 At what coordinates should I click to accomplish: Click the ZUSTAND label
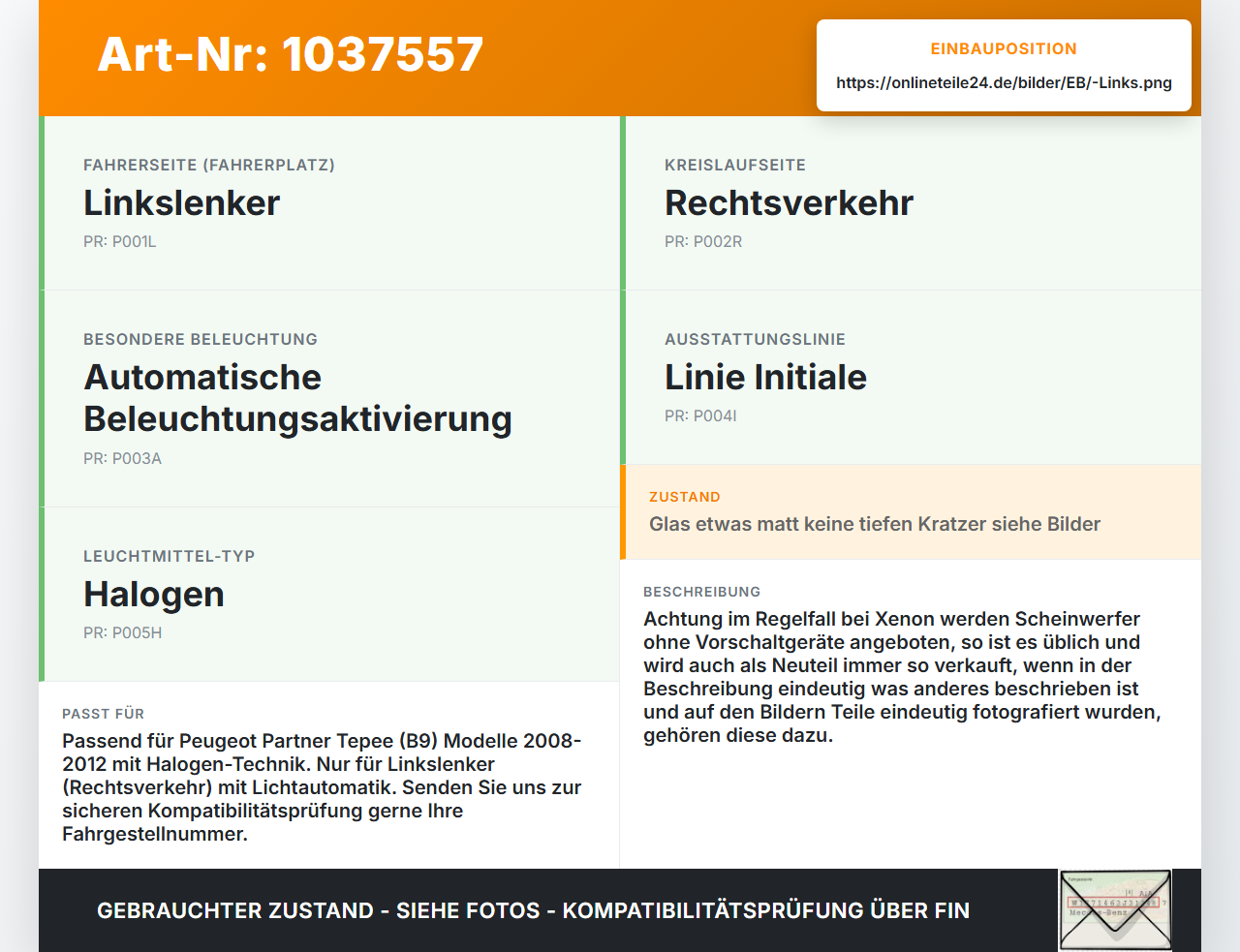click(685, 497)
